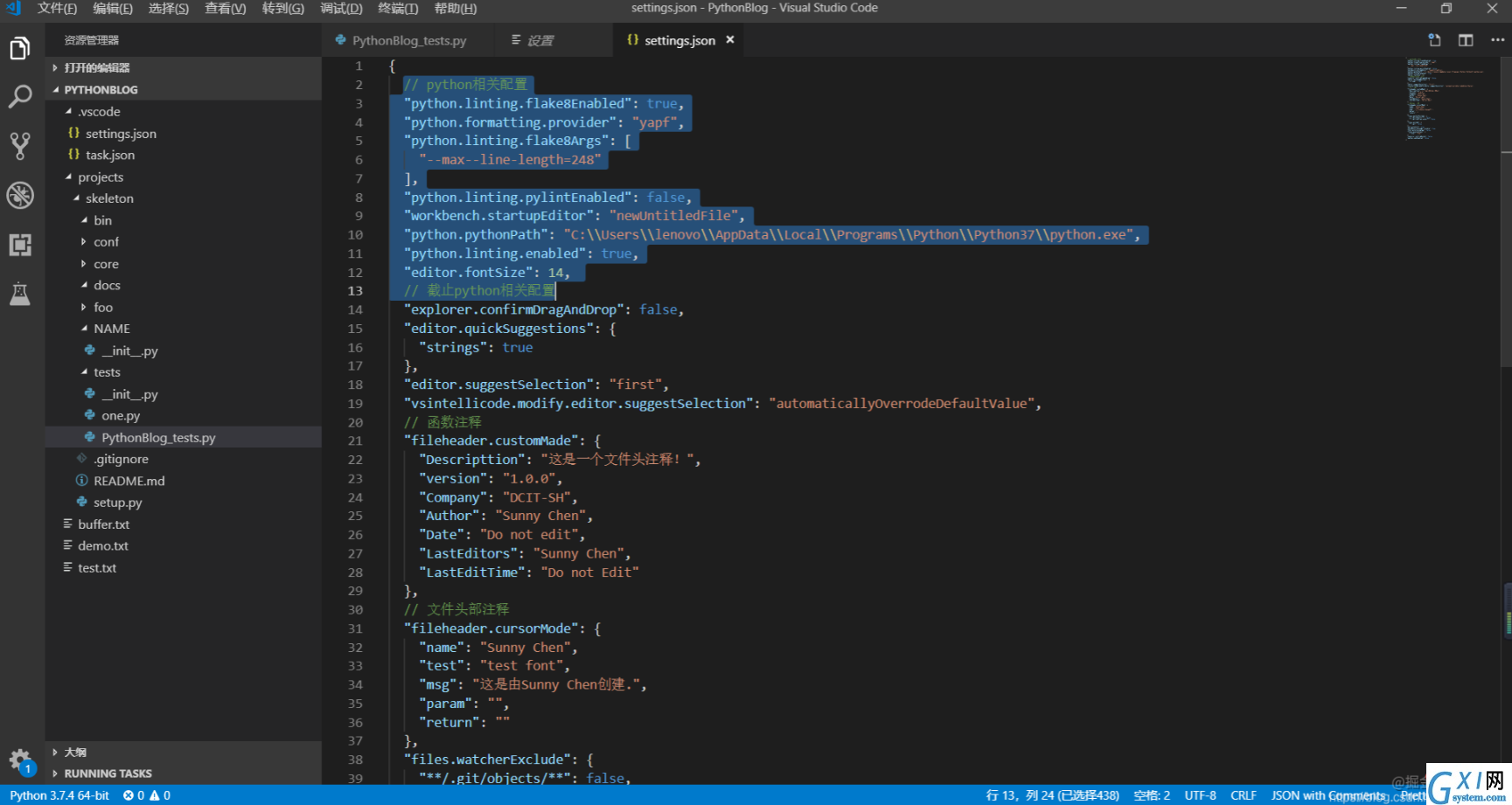Open the Help (帮助) menu
This screenshot has width=1512, height=805.
point(456,9)
